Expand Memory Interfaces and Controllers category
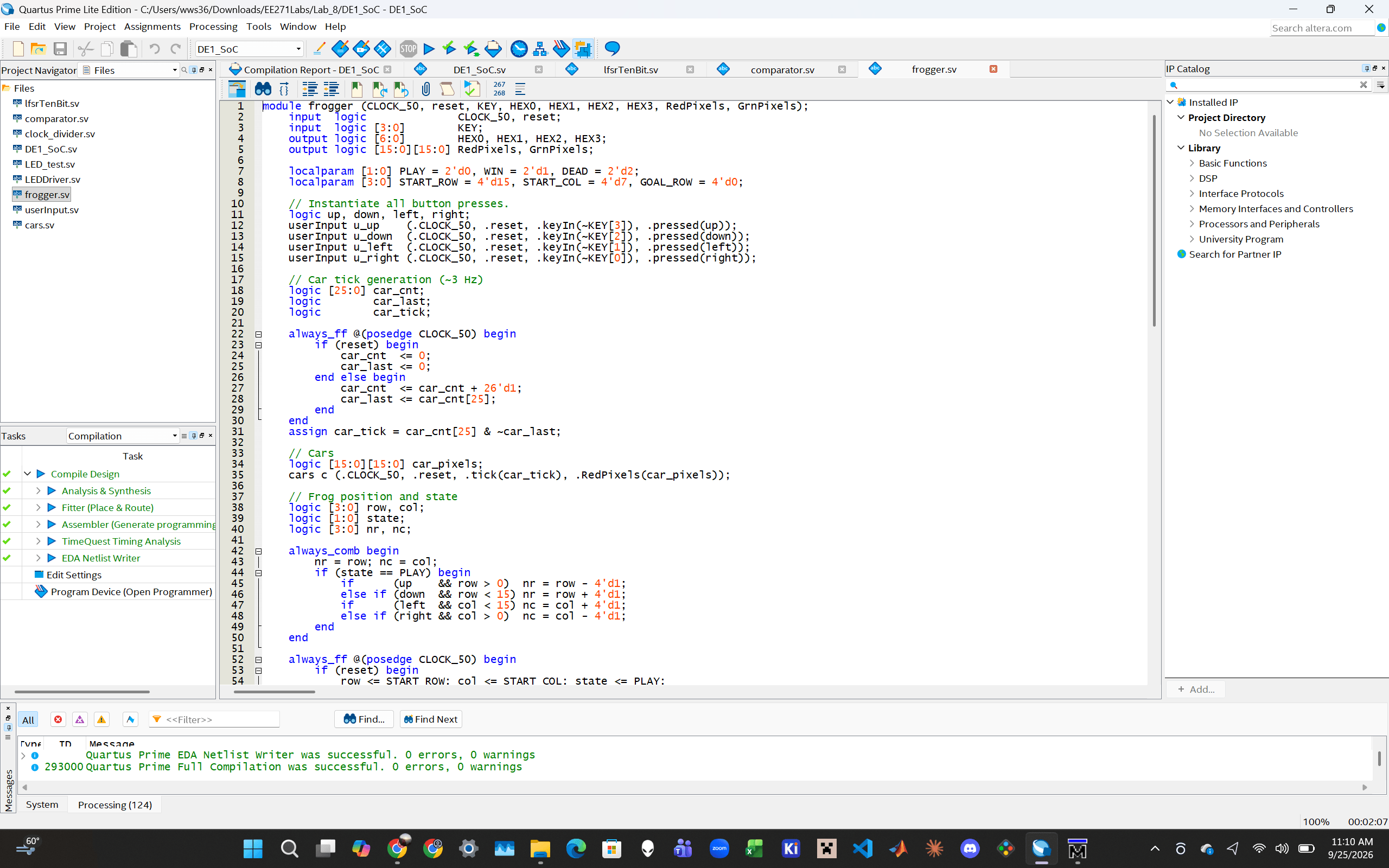This screenshot has height=868, width=1389. [x=1192, y=208]
